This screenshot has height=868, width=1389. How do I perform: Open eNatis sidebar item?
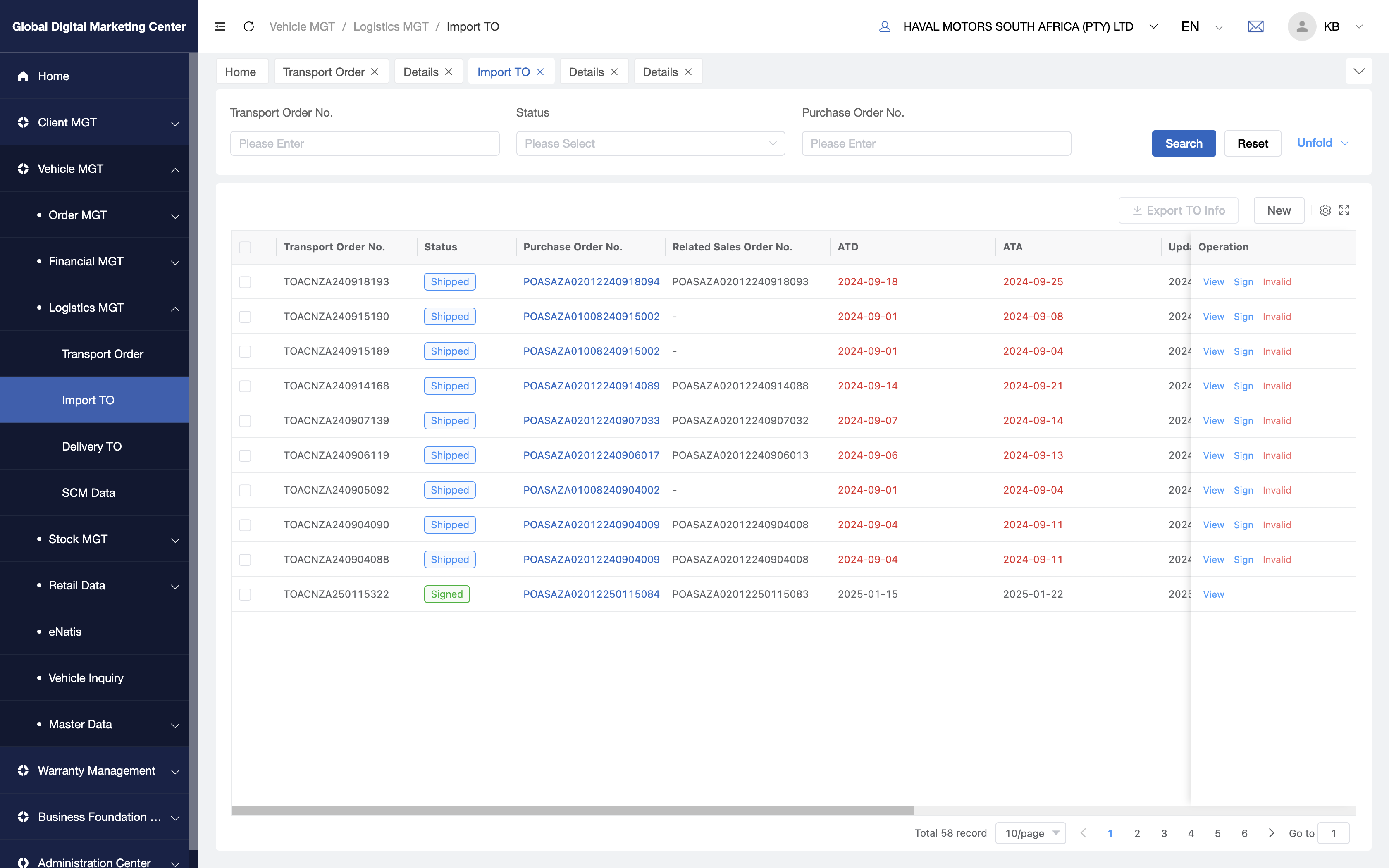pyautogui.click(x=95, y=632)
